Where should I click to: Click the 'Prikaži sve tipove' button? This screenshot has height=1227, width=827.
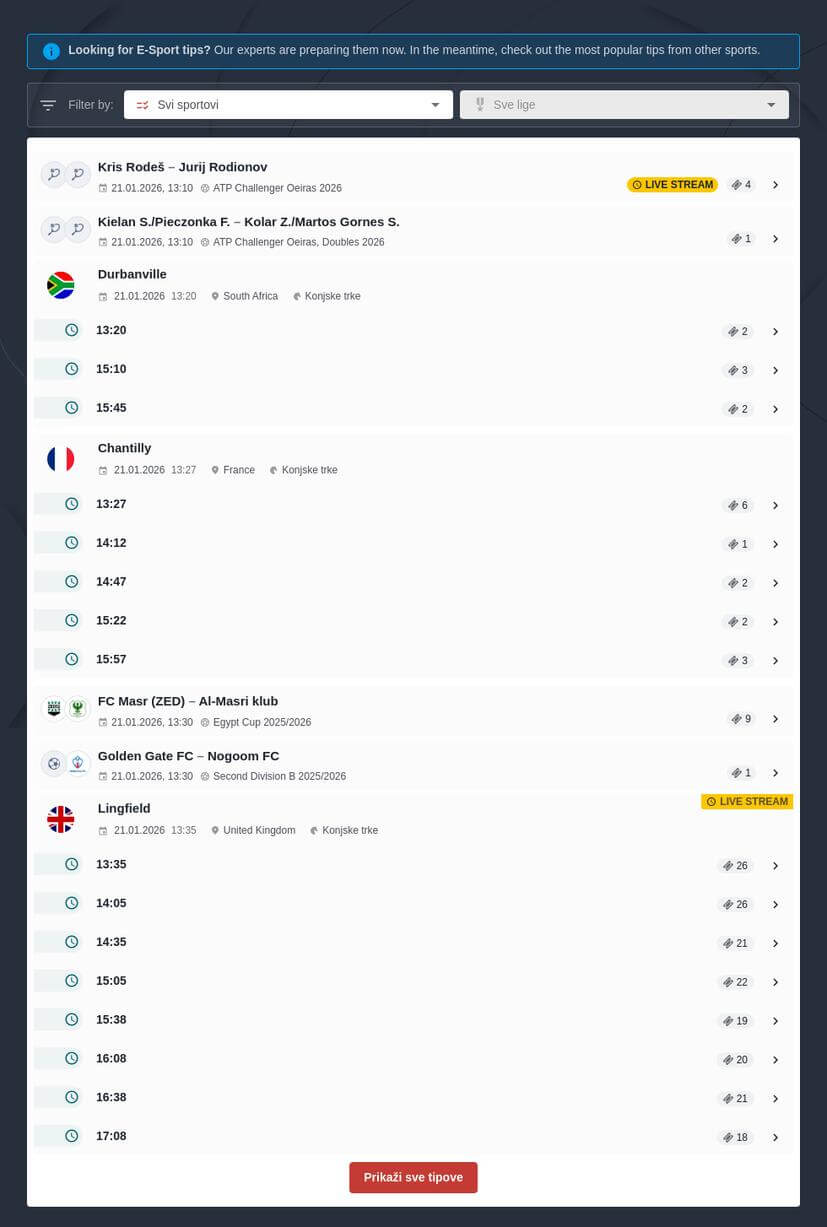pos(413,1177)
